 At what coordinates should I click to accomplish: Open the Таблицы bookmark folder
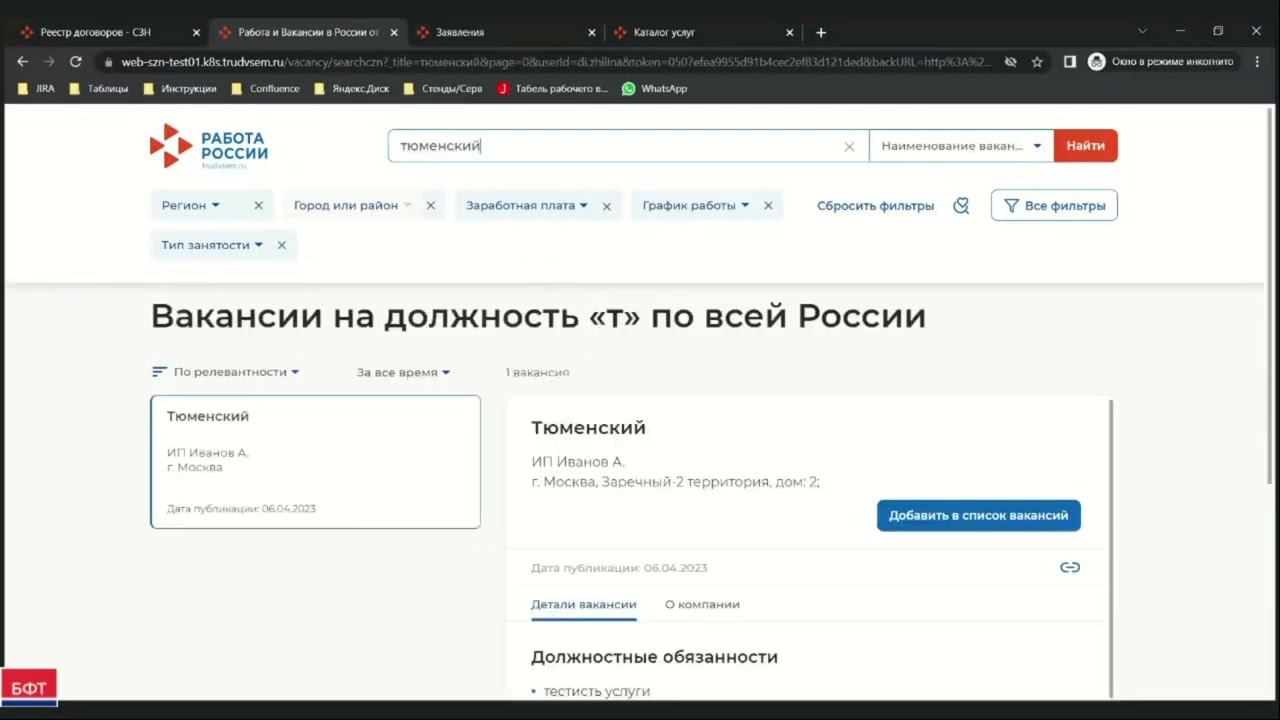(x=98, y=88)
